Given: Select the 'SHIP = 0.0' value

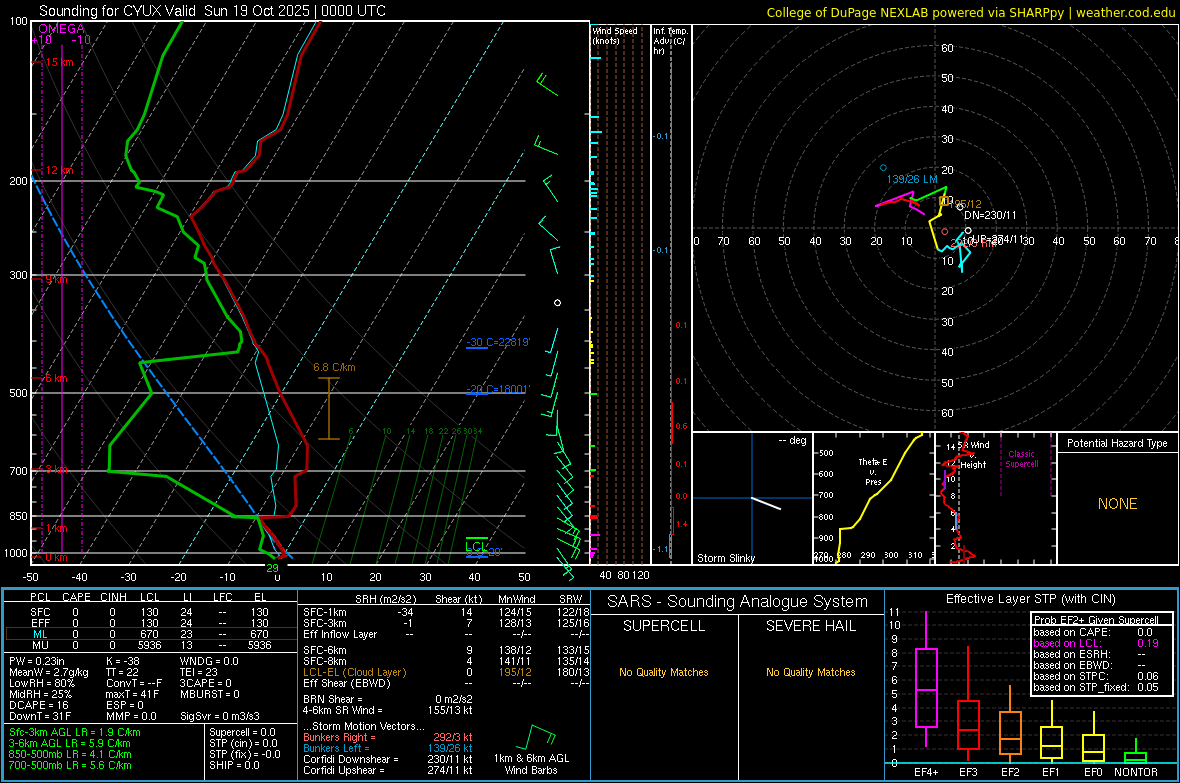Looking at the screenshot, I should [234, 765].
